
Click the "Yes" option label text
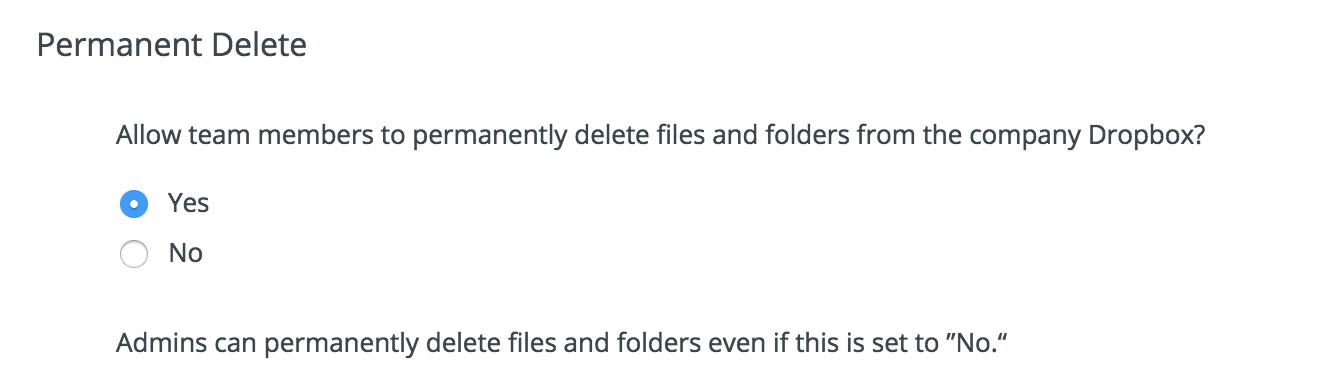click(x=188, y=203)
